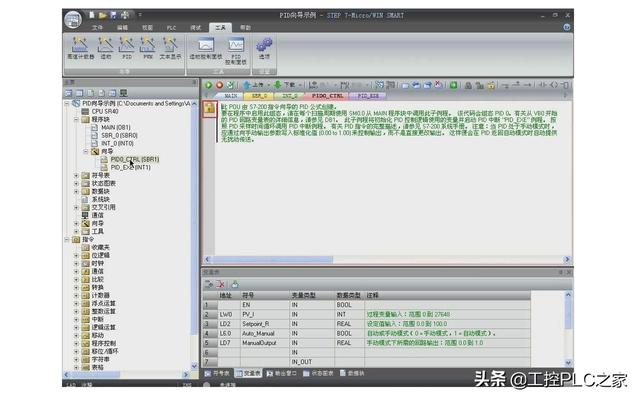
Task: Expand the 计数器 instruction folder
Action: click(x=76, y=296)
